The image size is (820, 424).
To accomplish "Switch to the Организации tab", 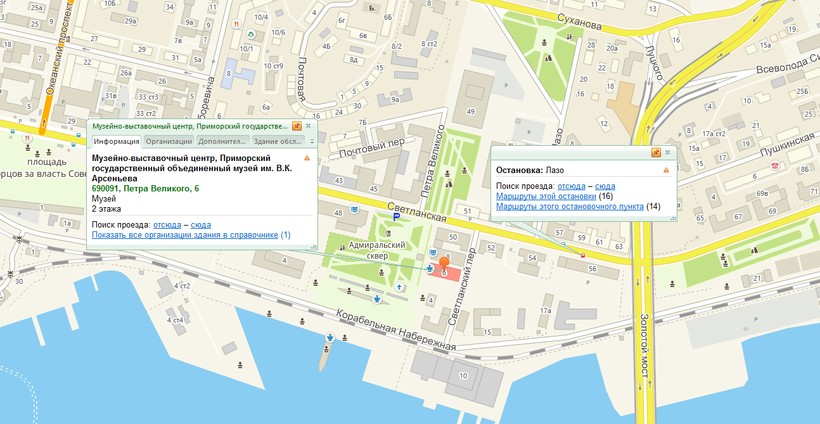I will click(168, 141).
